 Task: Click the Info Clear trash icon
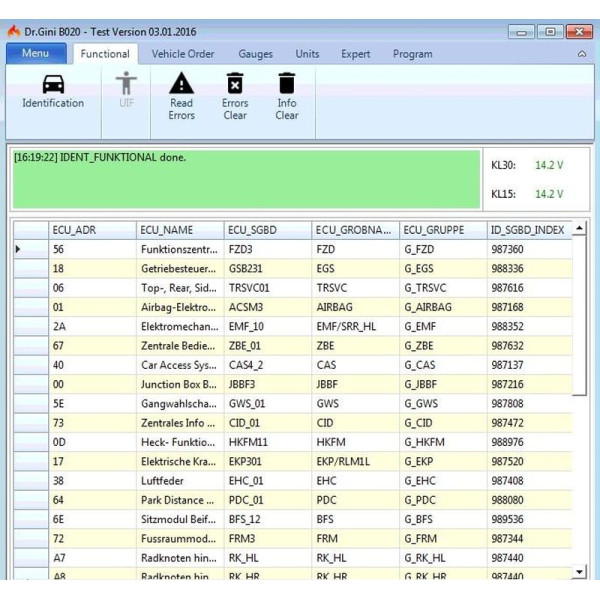pyautogui.click(x=287, y=83)
